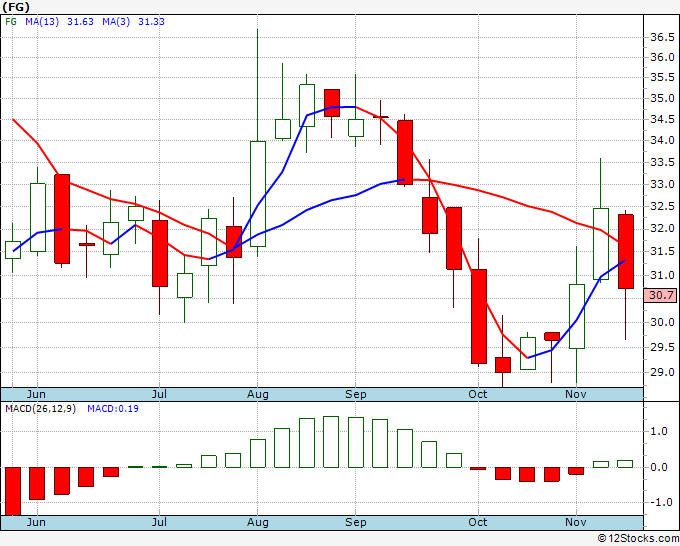
Task: Click the last red candle at chart's right edge
Action: [x=626, y=252]
